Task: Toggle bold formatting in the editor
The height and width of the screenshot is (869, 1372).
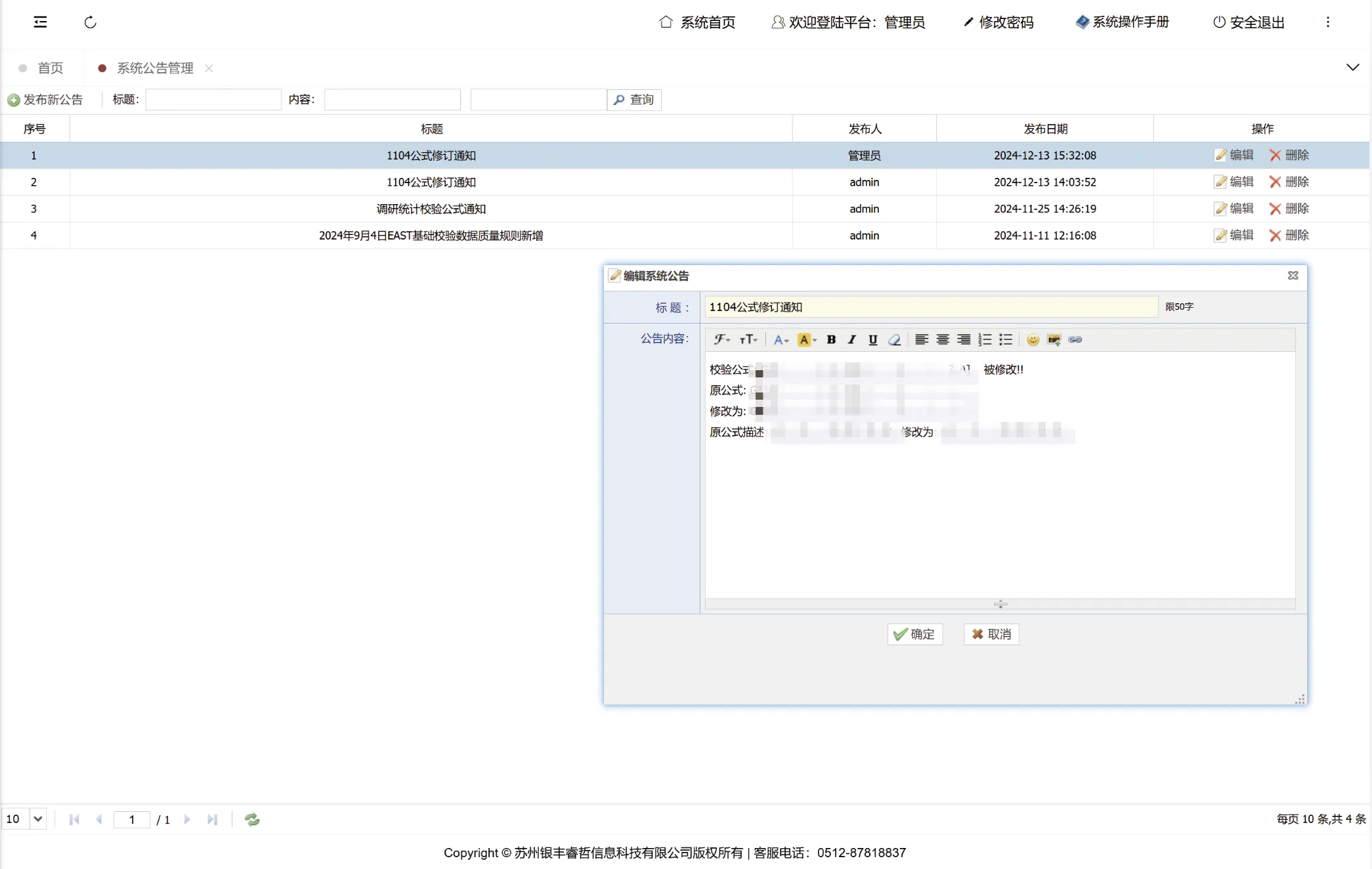Action: pos(831,339)
